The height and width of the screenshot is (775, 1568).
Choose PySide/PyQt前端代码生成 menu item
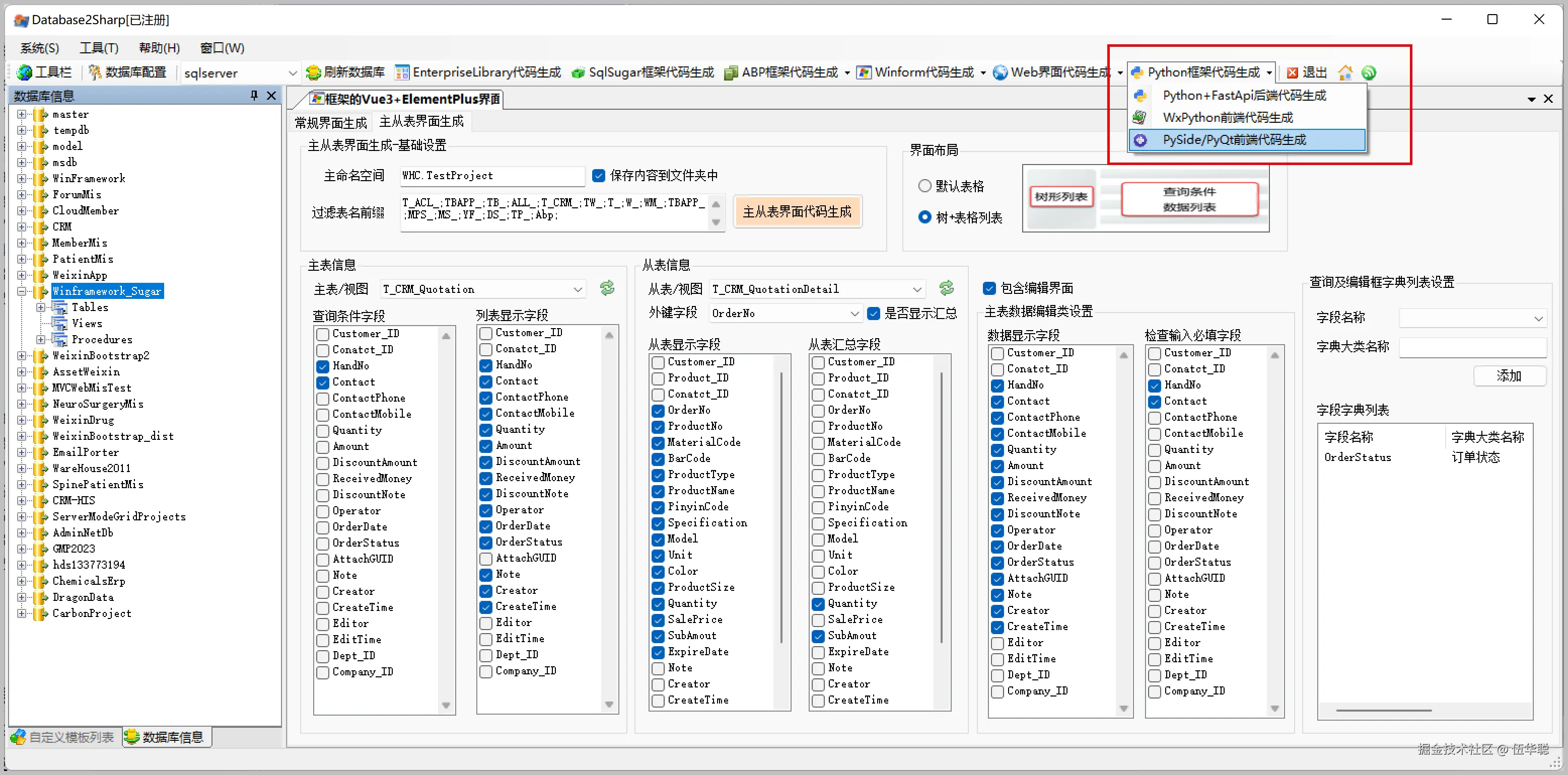pos(1234,140)
